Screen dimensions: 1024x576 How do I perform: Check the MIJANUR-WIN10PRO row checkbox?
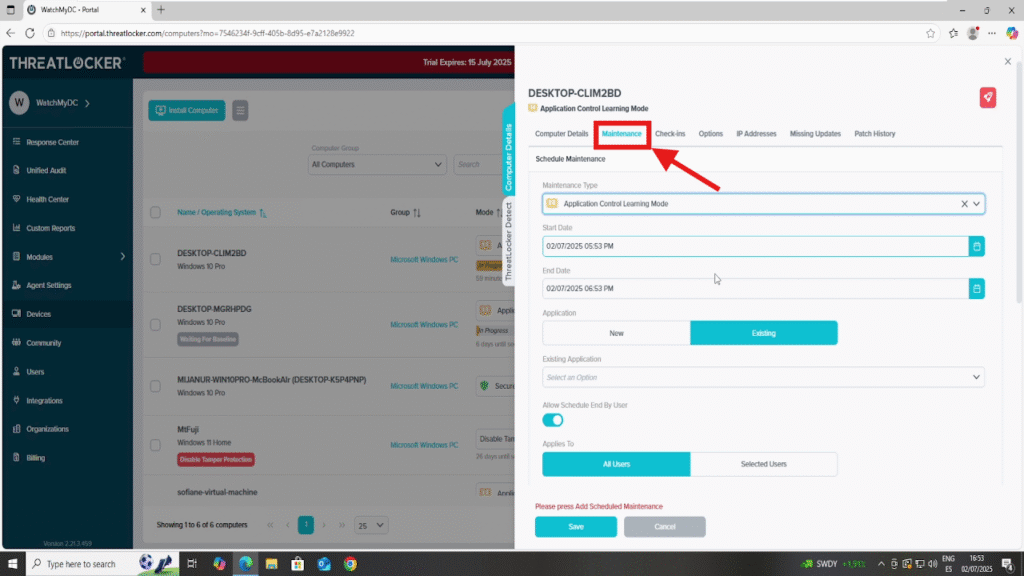(155, 386)
